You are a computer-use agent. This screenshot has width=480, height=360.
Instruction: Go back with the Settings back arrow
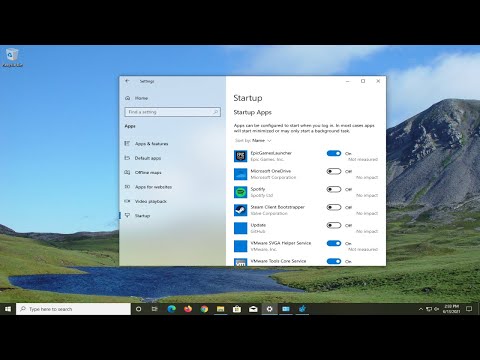[127, 81]
